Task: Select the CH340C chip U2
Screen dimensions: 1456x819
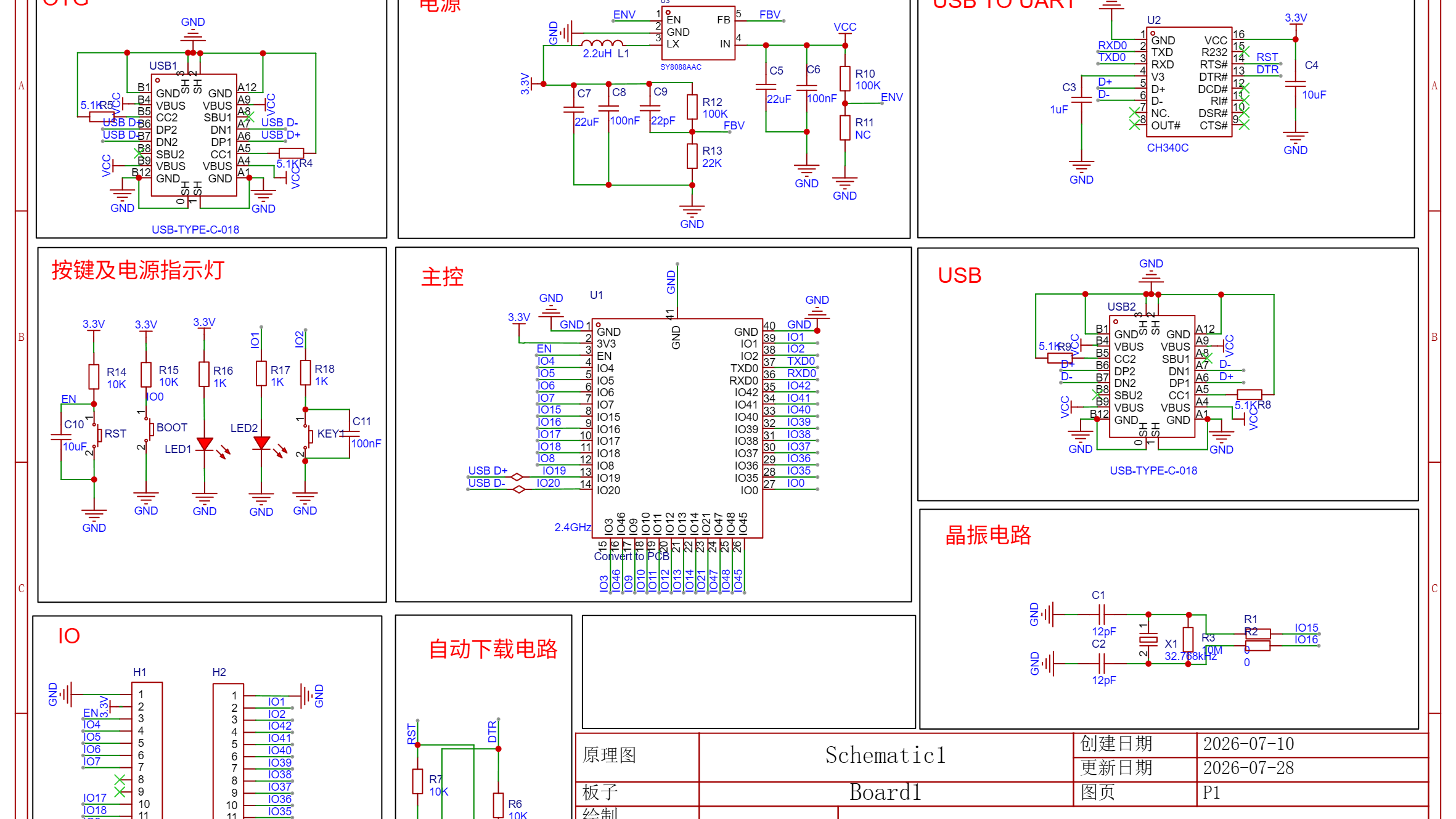Action: click(1189, 82)
